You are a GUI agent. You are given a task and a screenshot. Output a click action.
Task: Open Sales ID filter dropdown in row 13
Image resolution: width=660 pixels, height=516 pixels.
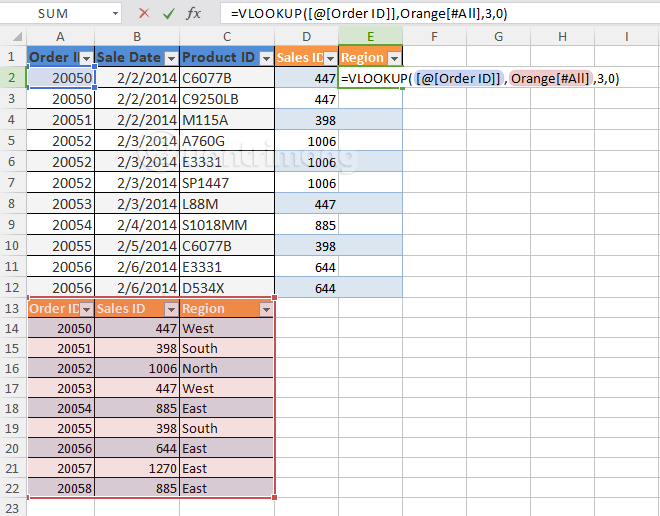[171, 310]
